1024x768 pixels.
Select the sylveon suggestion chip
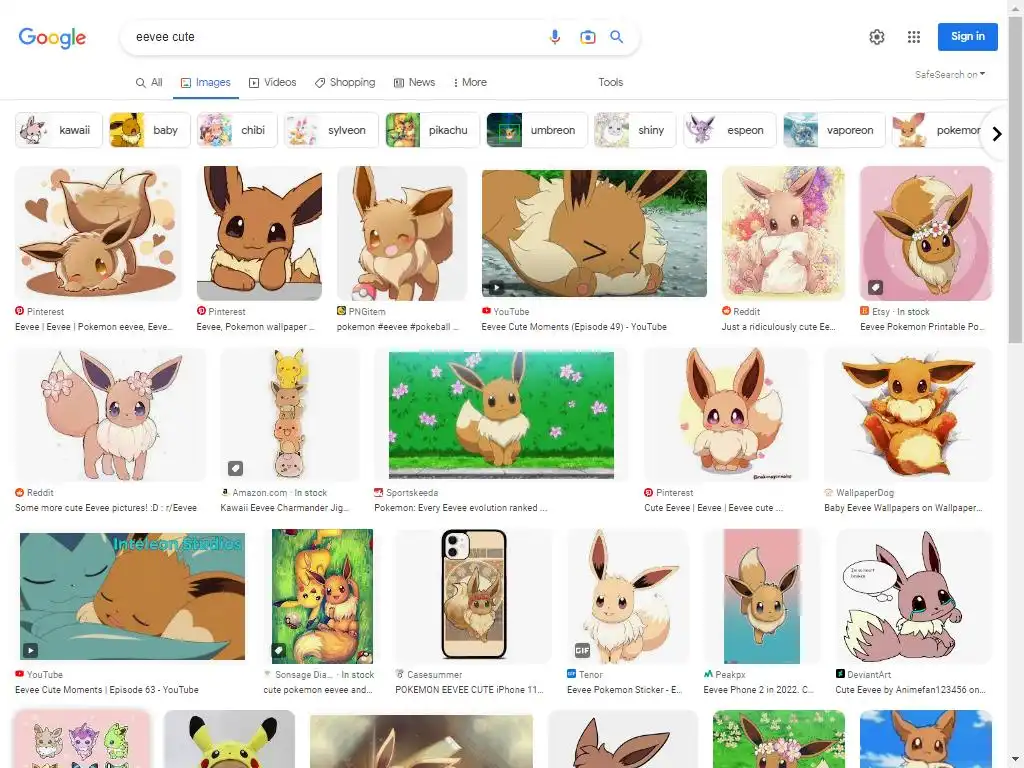pyautogui.click(x=331, y=130)
